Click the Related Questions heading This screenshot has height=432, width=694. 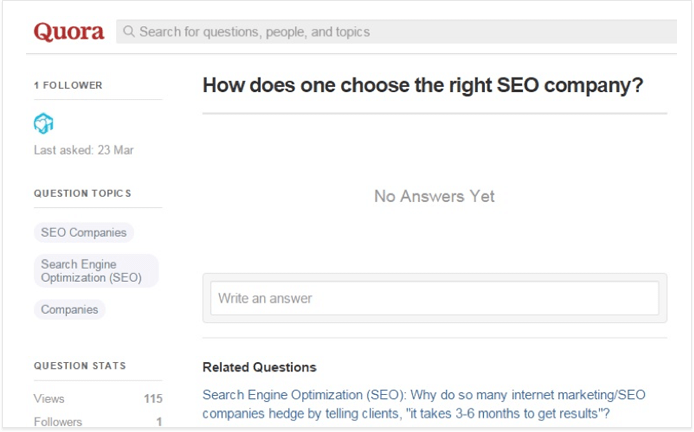259,367
